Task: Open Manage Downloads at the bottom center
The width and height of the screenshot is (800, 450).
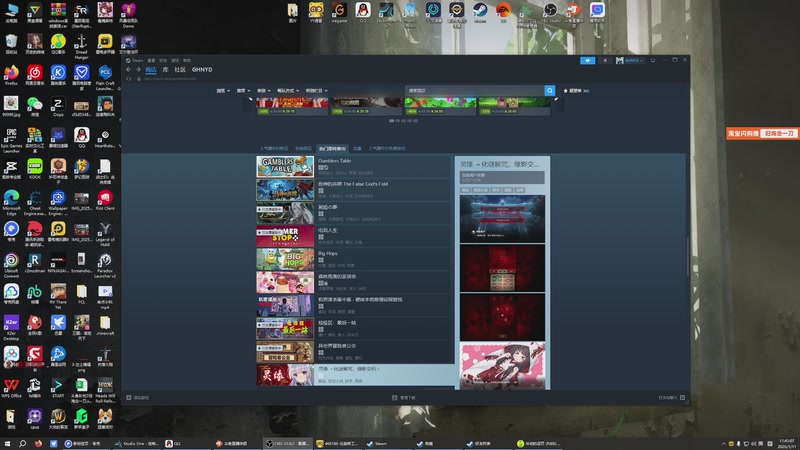Action: pyautogui.click(x=404, y=397)
